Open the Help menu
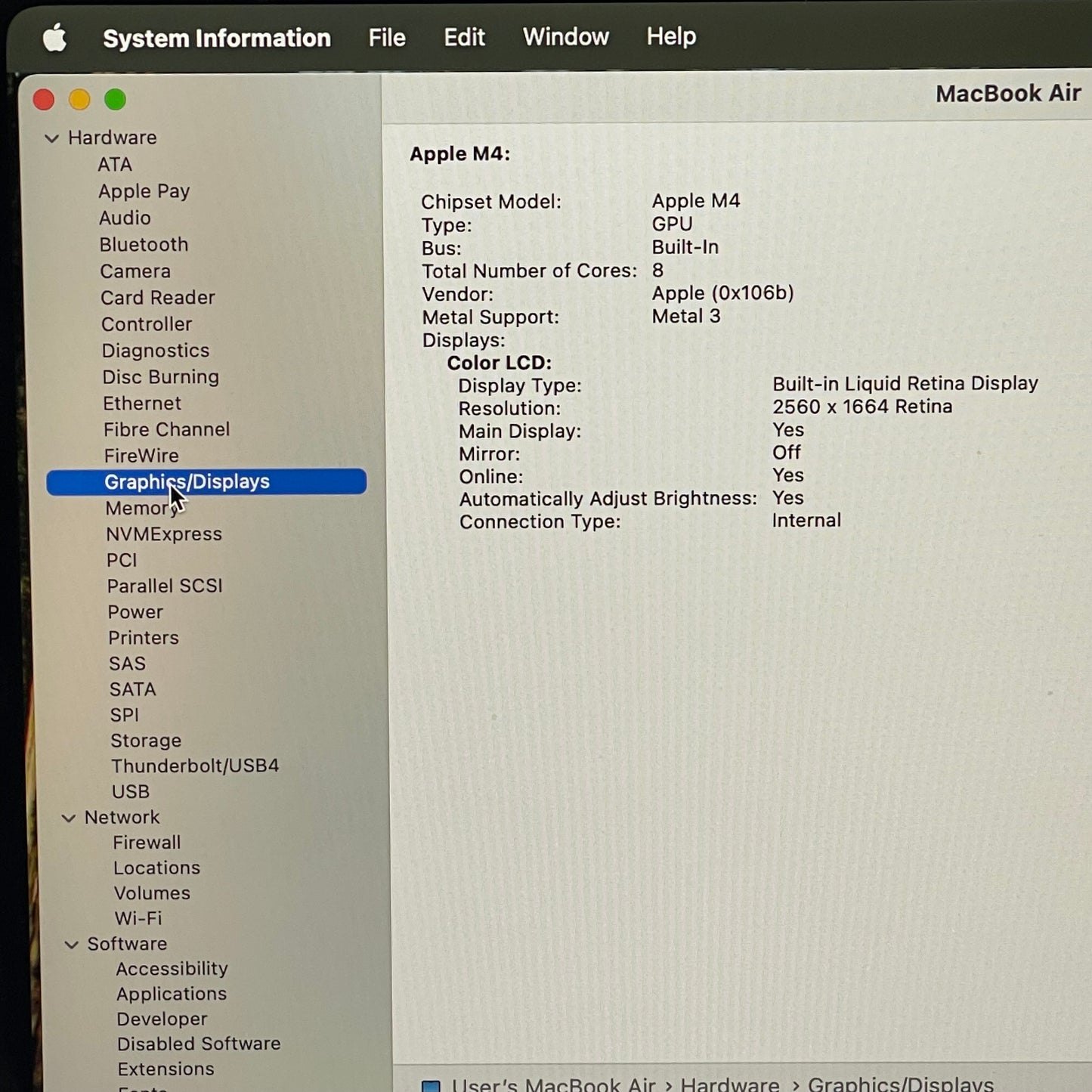 [671, 36]
